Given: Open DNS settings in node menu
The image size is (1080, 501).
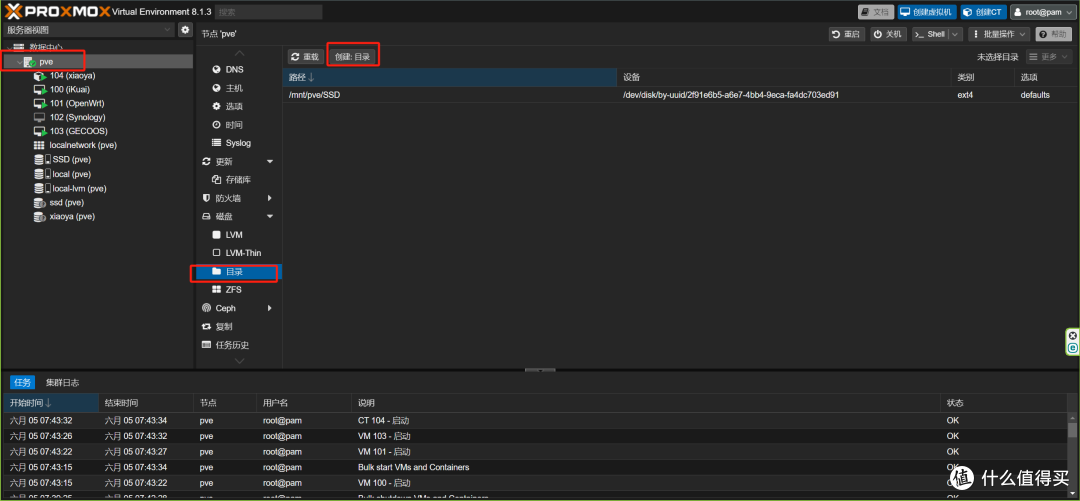Looking at the screenshot, I should point(233,70).
